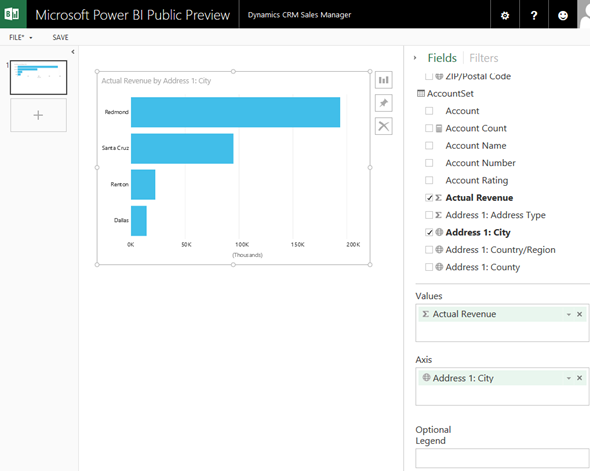Remove Actual Revenue from Values
590x471 pixels.
click(x=579, y=314)
